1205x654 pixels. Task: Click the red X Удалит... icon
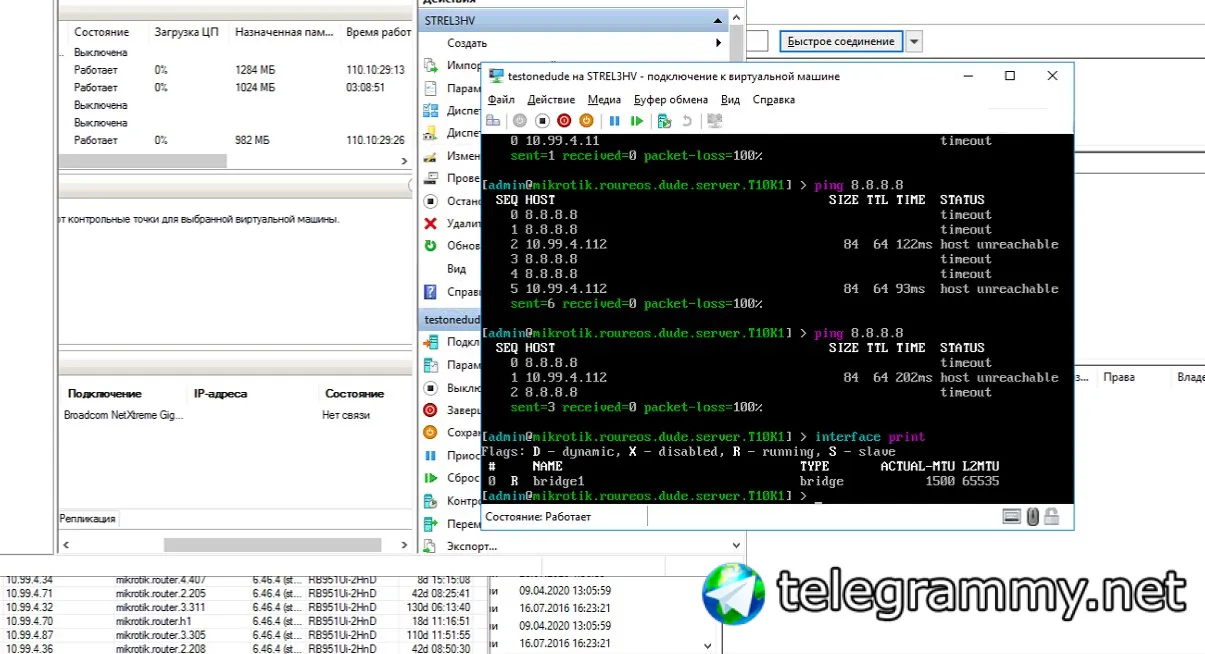click(431, 224)
